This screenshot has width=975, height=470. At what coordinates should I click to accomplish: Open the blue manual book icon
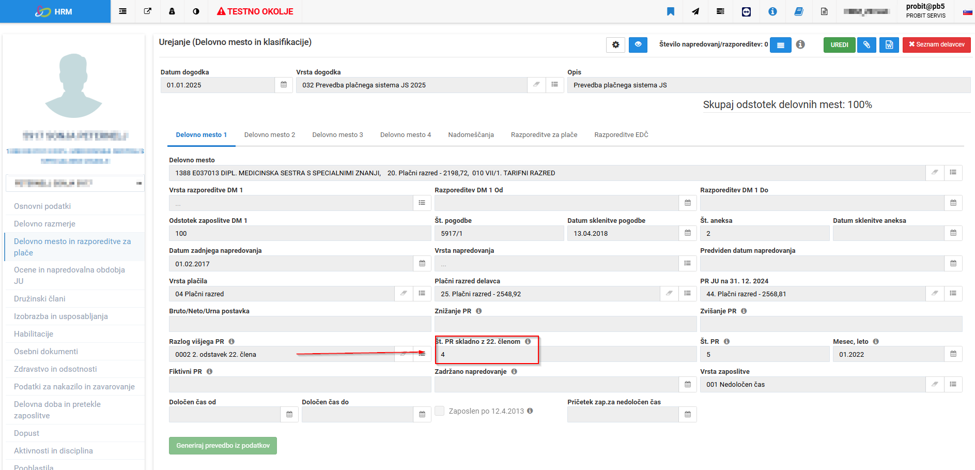click(799, 11)
